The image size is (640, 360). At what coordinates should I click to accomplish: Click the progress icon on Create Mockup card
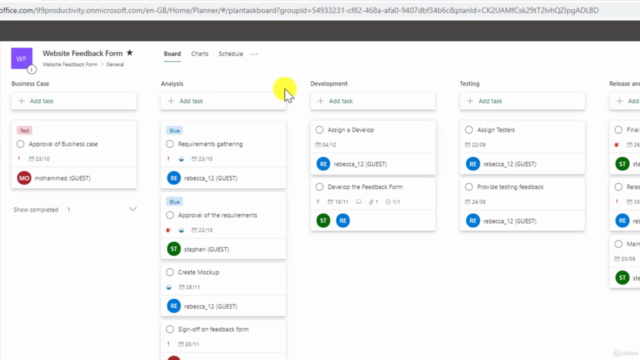[169, 287]
